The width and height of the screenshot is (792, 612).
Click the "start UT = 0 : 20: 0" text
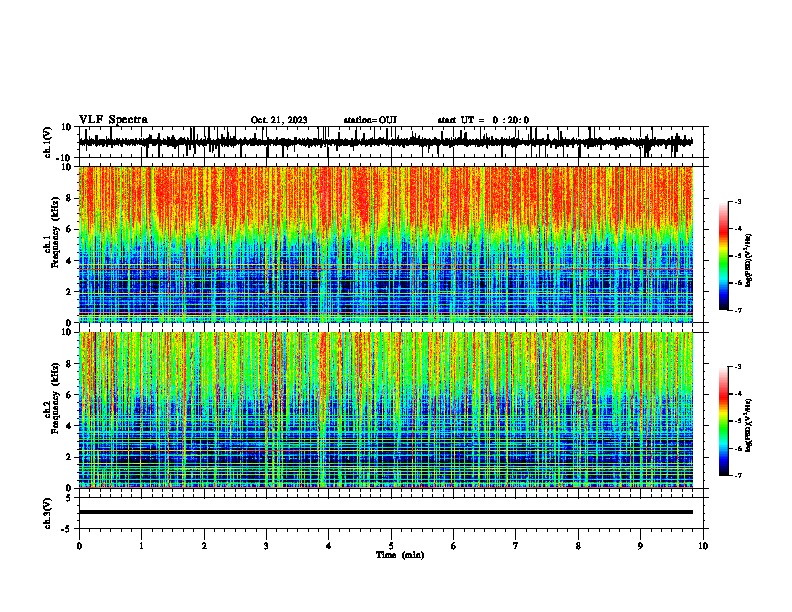tap(483, 120)
